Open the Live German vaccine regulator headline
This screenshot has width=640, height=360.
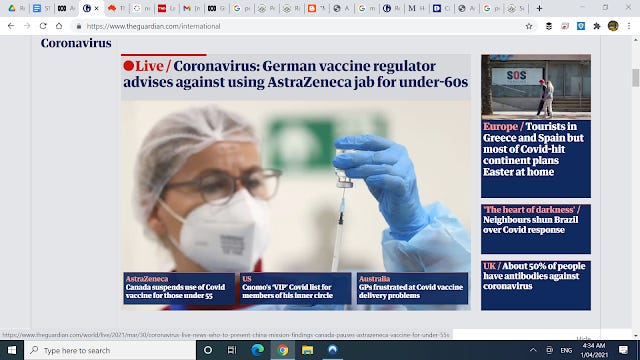(296, 74)
